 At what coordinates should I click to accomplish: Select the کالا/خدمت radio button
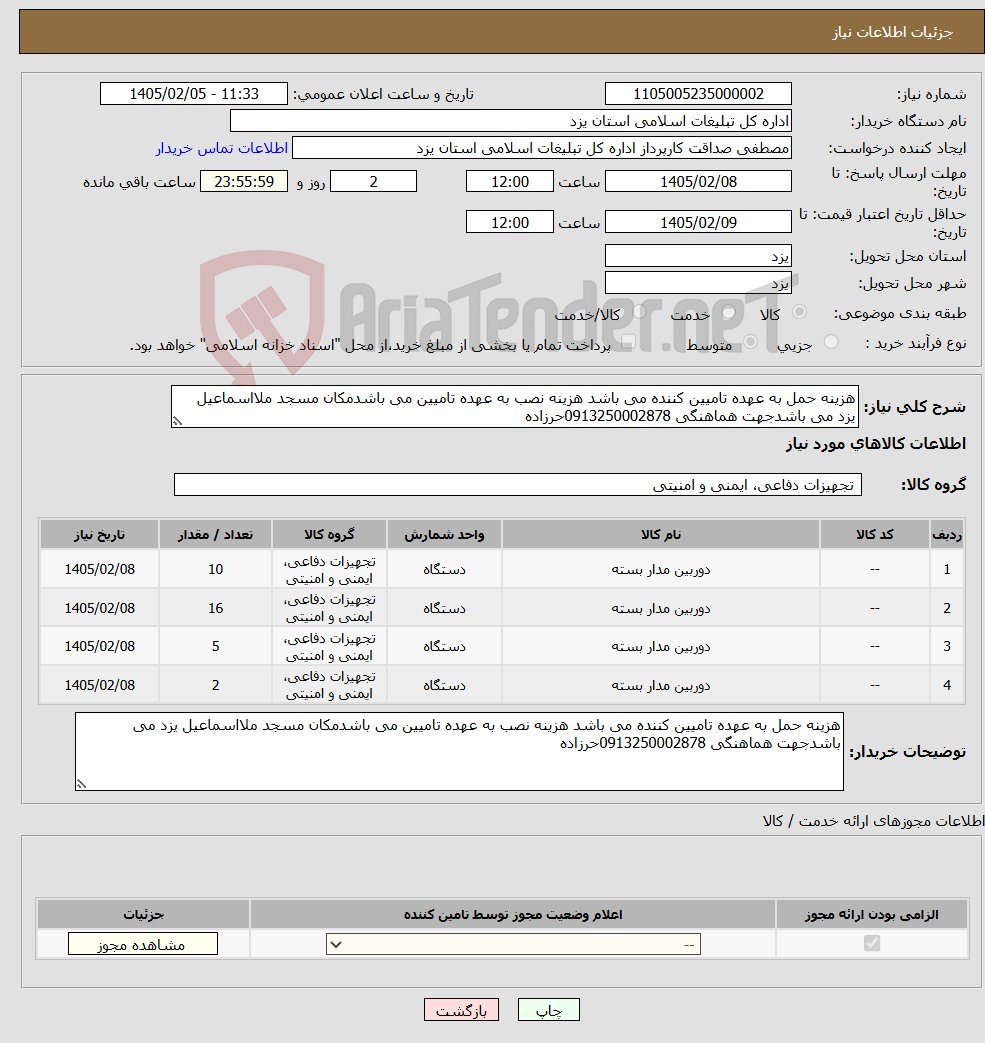tap(640, 312)
